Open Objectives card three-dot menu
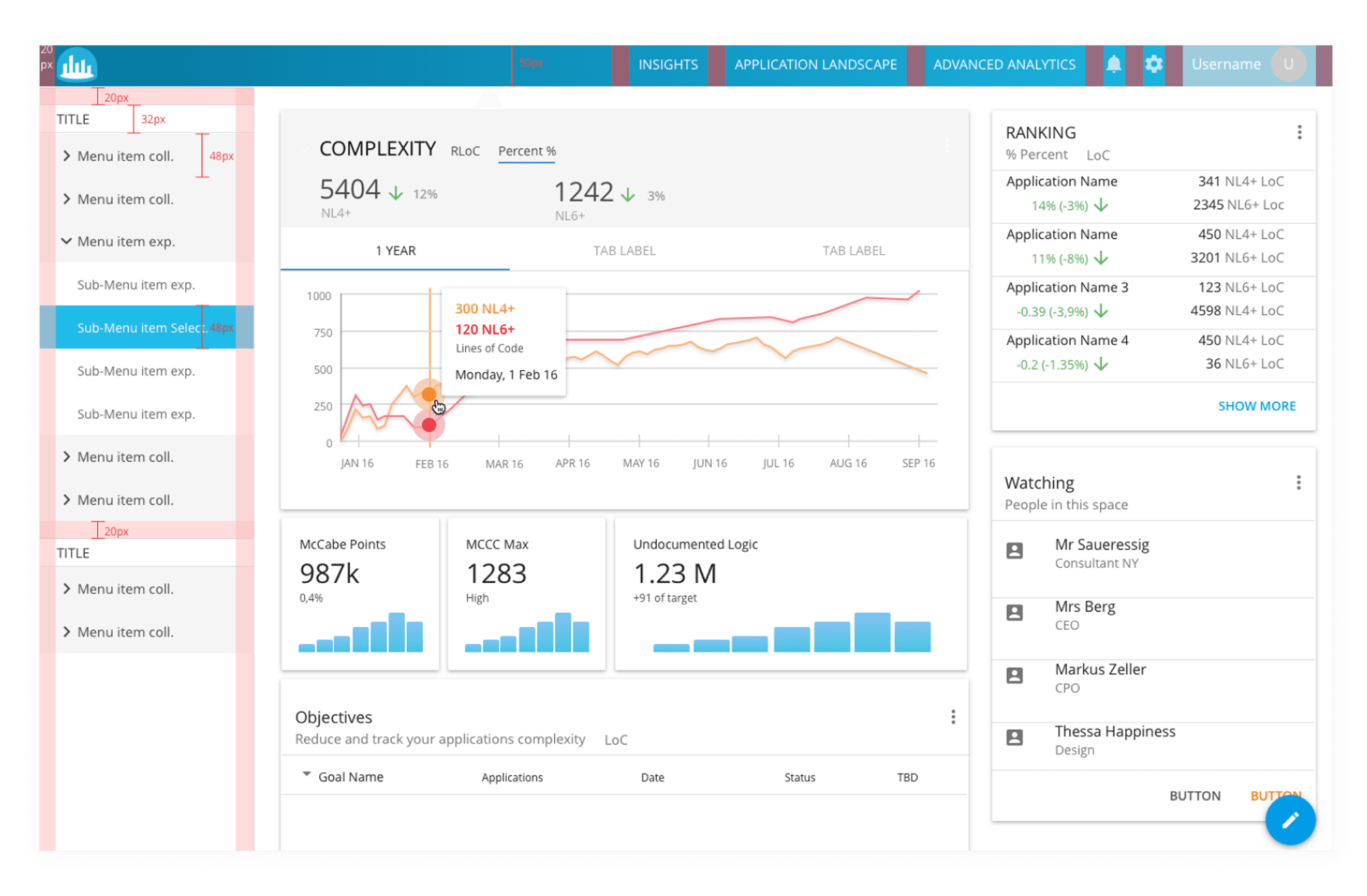Screen dimensions: 1367x896 953,717
